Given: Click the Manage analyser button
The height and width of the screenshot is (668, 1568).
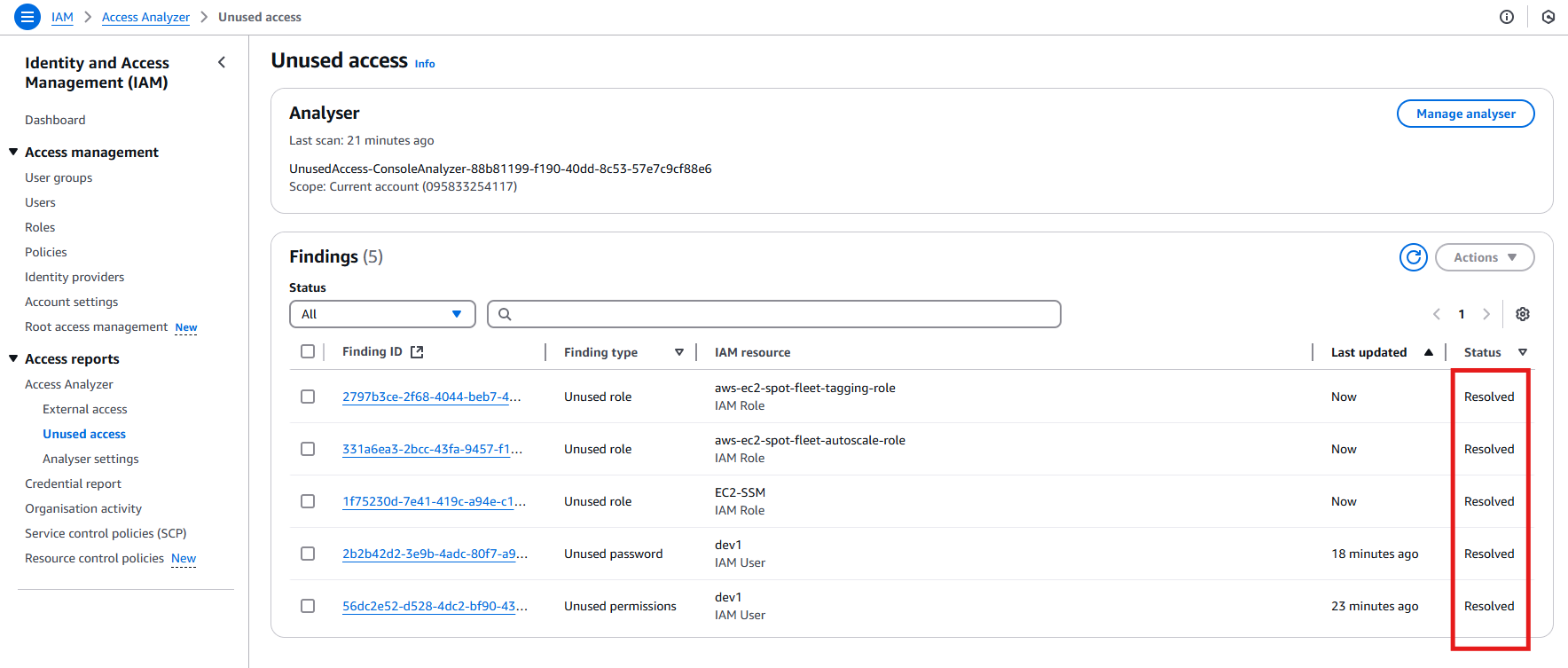Looking at the screenshot, I should pyautogui.click(x=1466, y=114).
